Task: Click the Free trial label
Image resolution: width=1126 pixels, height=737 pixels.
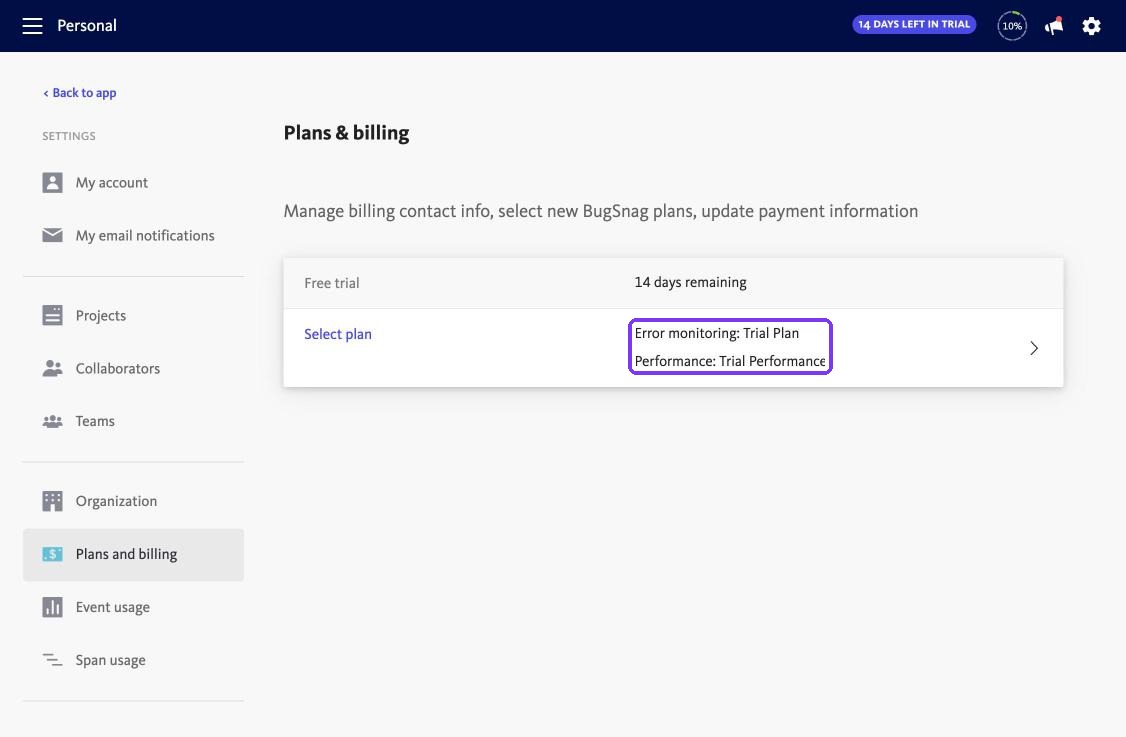Action: click(332, 283)
